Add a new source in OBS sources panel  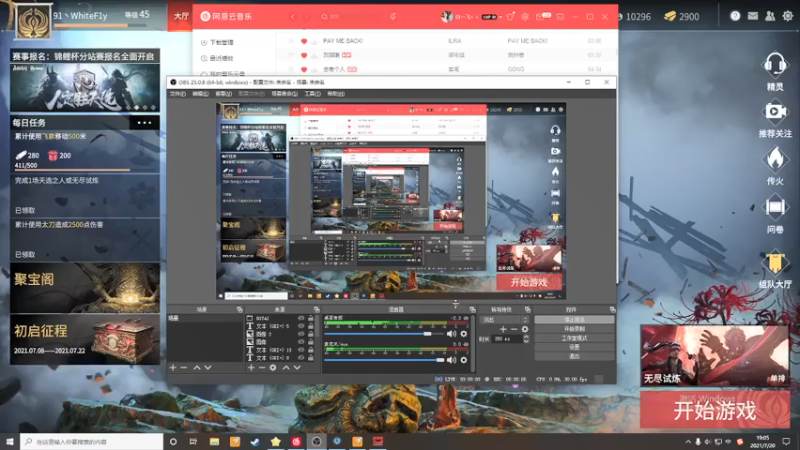click(251, 367)
